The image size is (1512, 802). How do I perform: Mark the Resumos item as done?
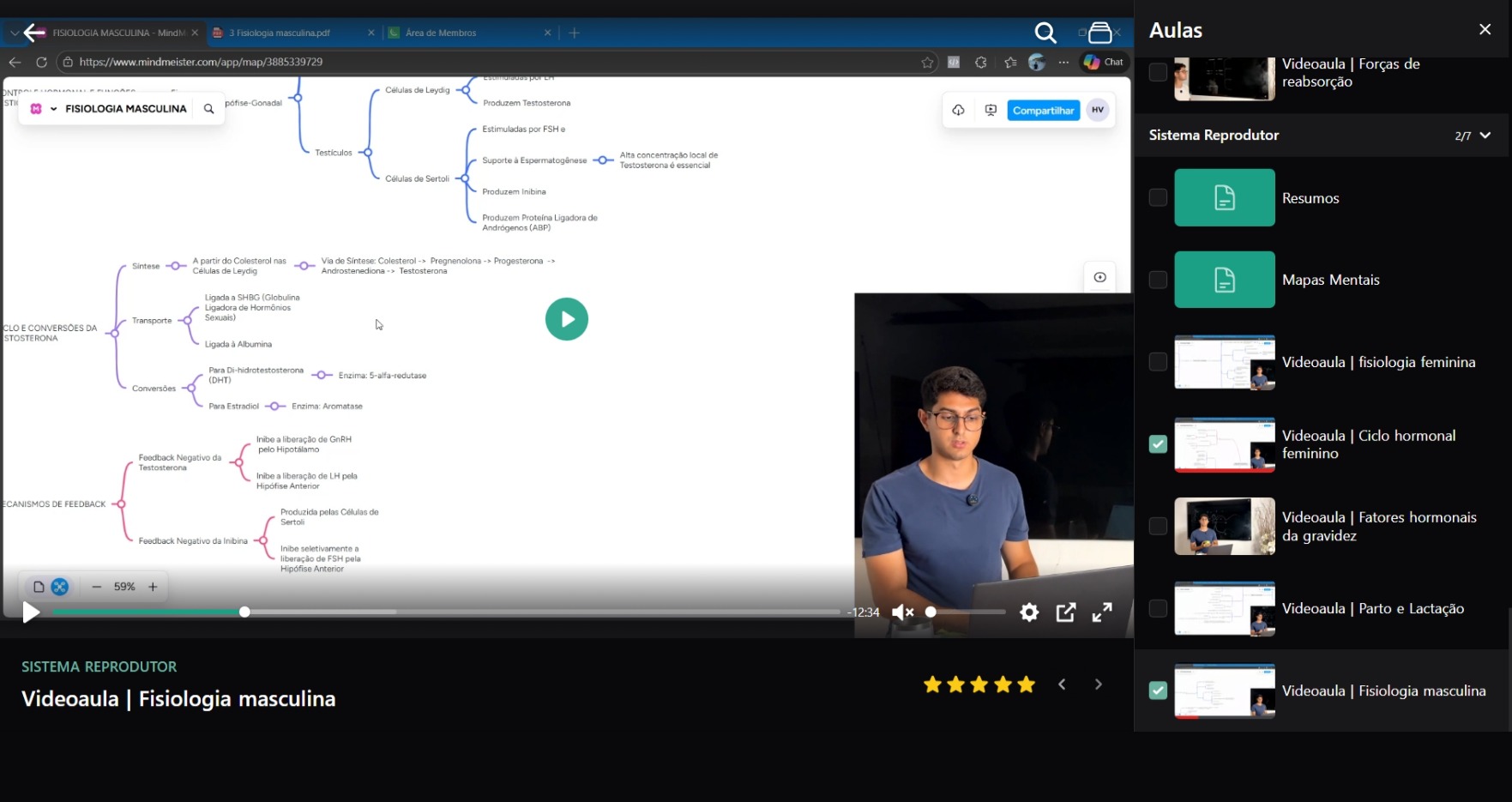coord(1158,197)
